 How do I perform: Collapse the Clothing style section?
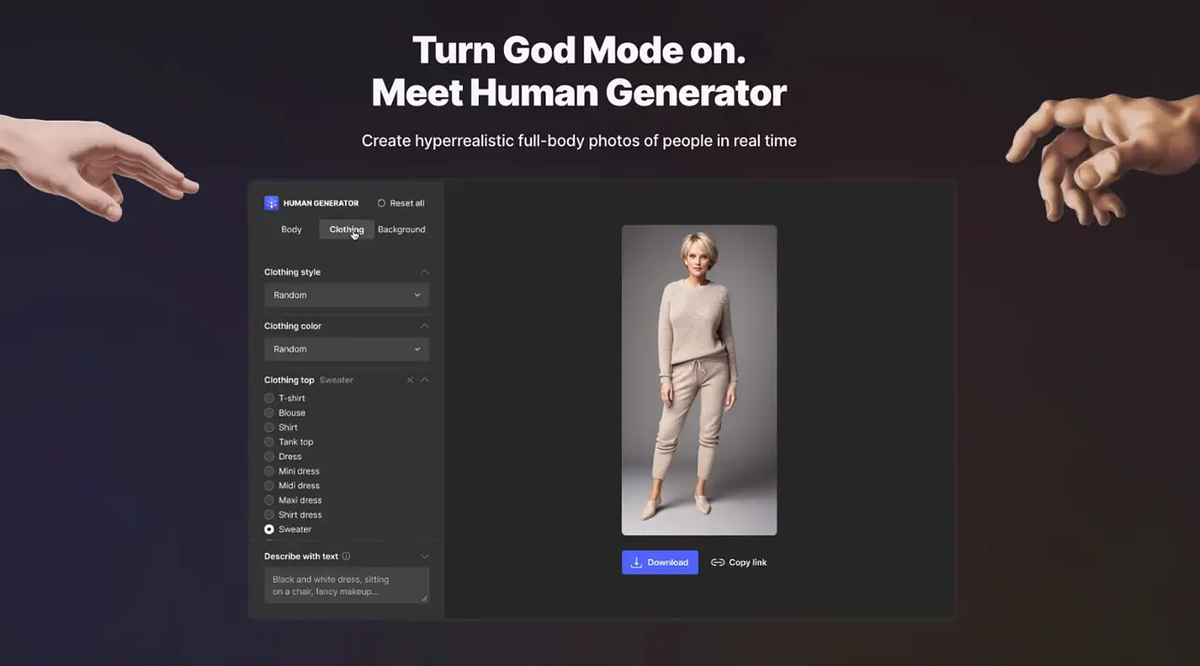click(425, 272)
